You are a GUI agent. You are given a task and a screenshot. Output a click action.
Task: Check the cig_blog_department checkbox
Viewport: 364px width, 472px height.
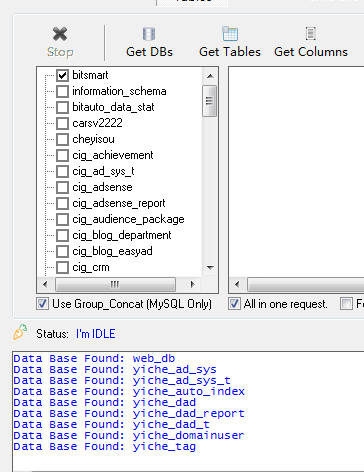(x=62, y=235)
